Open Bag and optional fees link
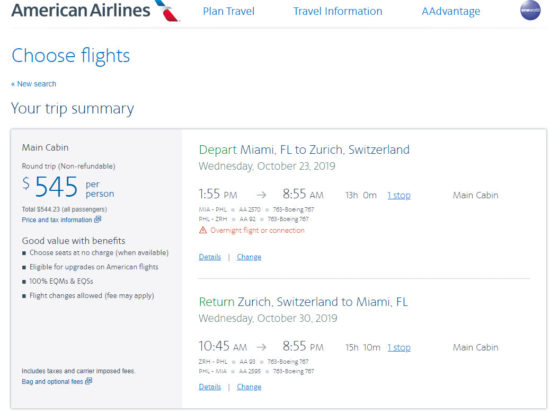The height and width of the screenshot is (412, 550). [x=52, y=381]
